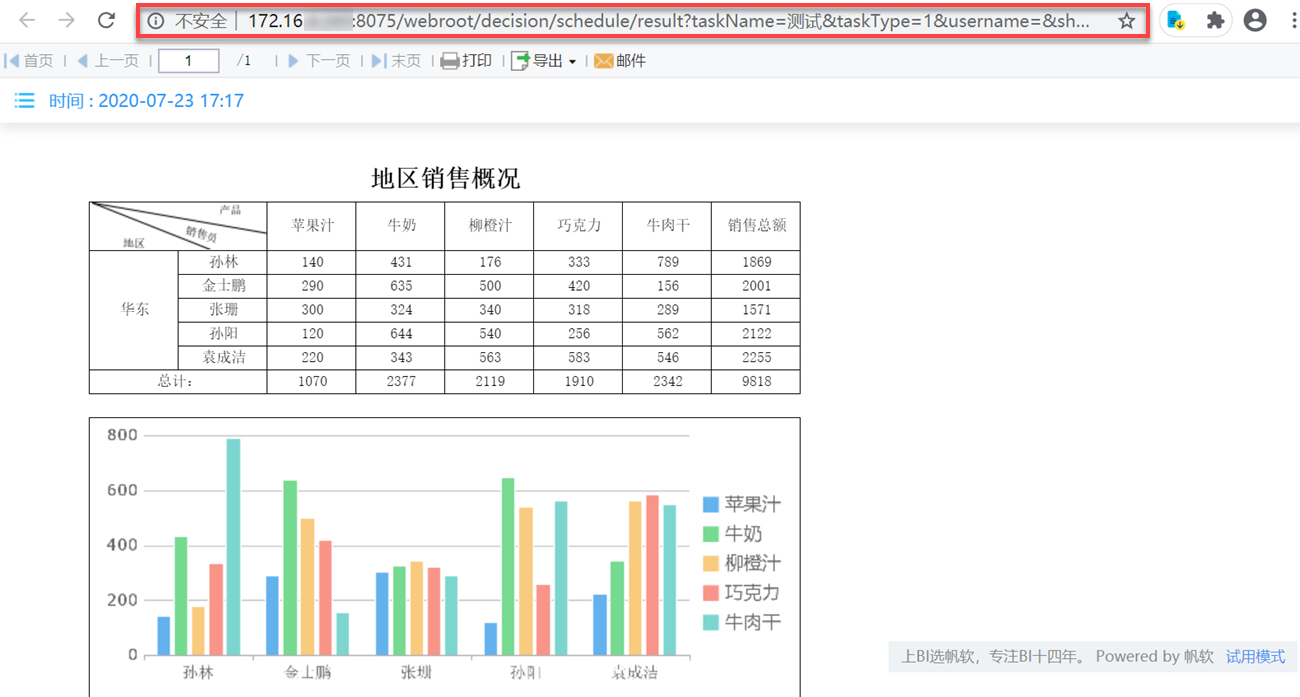Click the address bar URL
The image size is (1300, 697).
(667, 21)
